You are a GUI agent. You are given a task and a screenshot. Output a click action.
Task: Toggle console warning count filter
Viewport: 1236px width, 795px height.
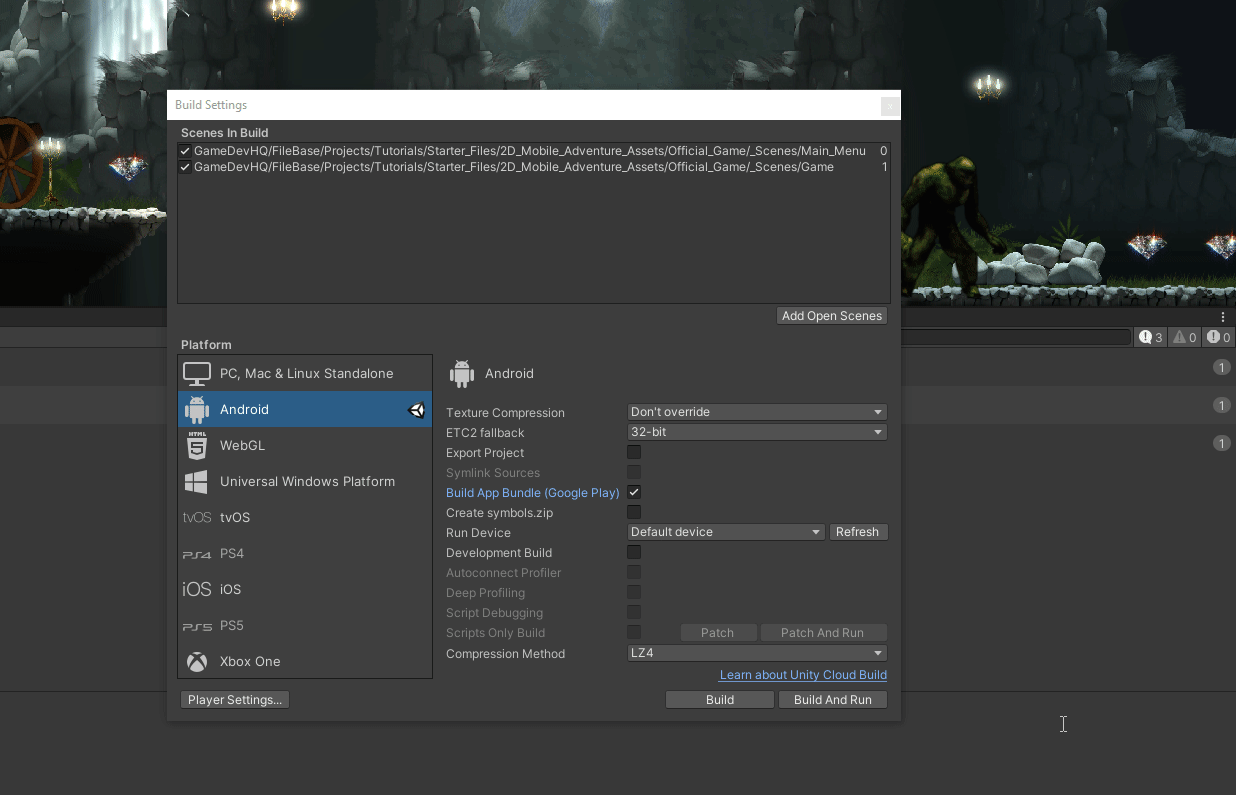(1184, 338)
